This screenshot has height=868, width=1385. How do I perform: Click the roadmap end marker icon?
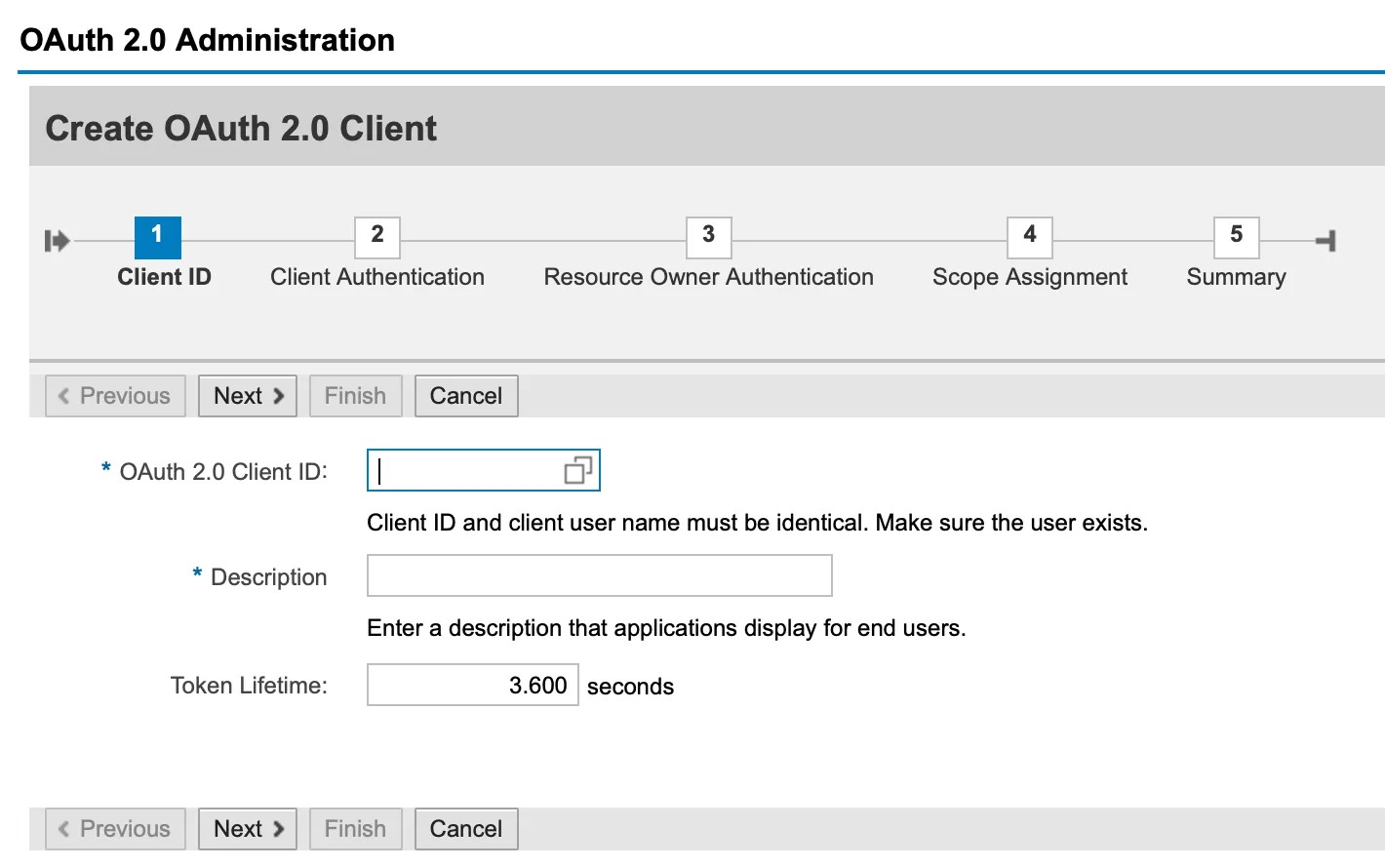(1326, 241)
